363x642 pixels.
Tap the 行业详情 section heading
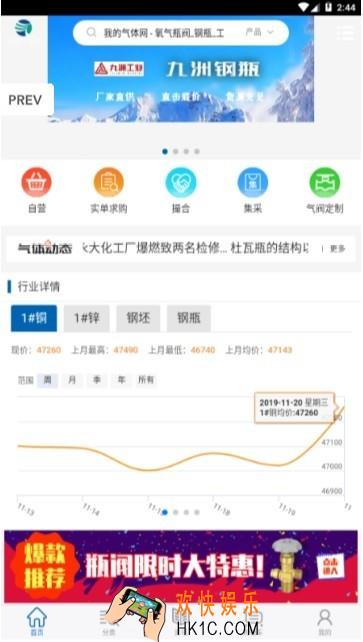38,287
